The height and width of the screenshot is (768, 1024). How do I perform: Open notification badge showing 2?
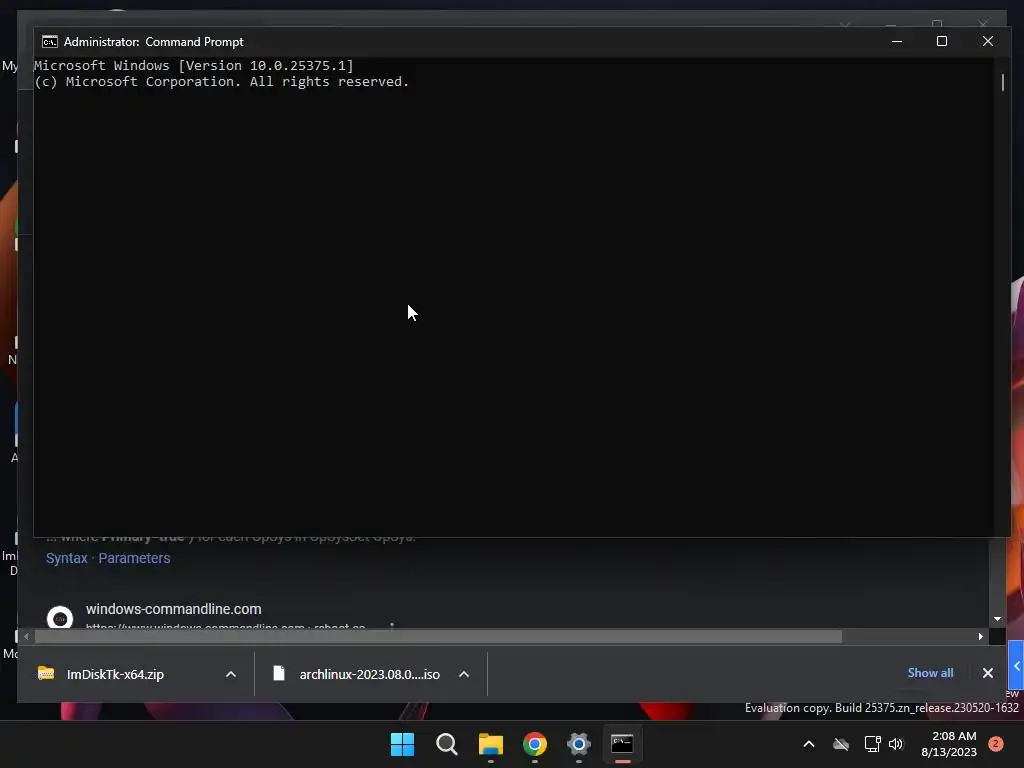pyautogui.click(x=996, y=744)
